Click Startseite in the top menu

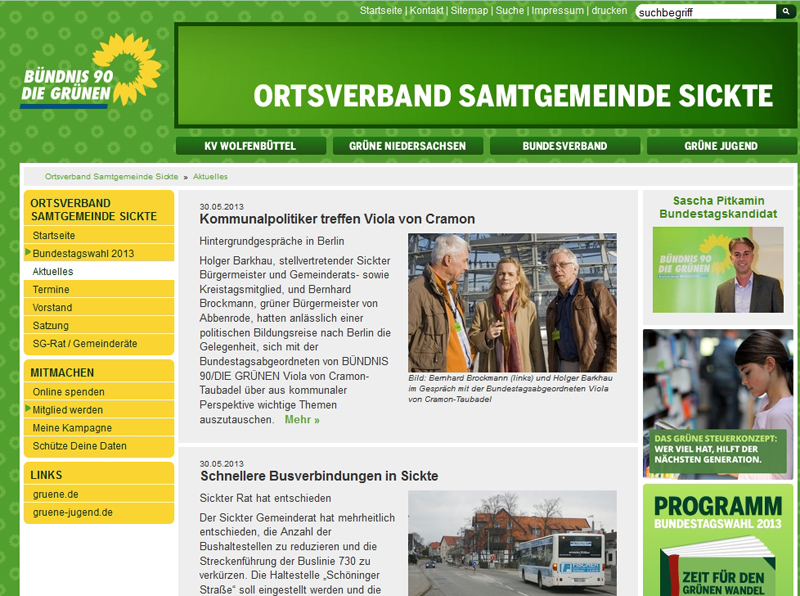coord(383,10)
